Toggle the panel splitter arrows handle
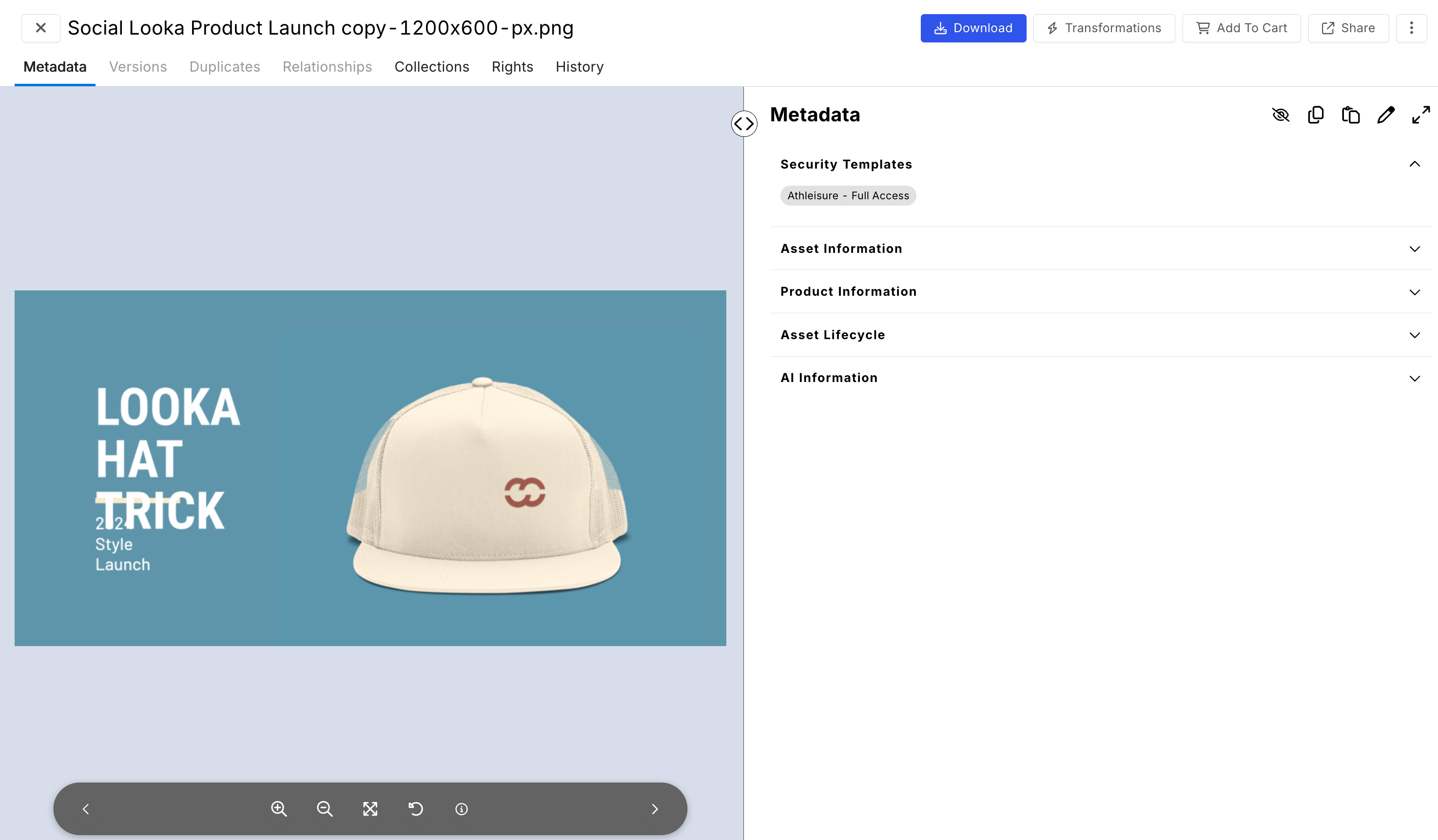The height and width of the screenshot is (840, 1438). 744,123
